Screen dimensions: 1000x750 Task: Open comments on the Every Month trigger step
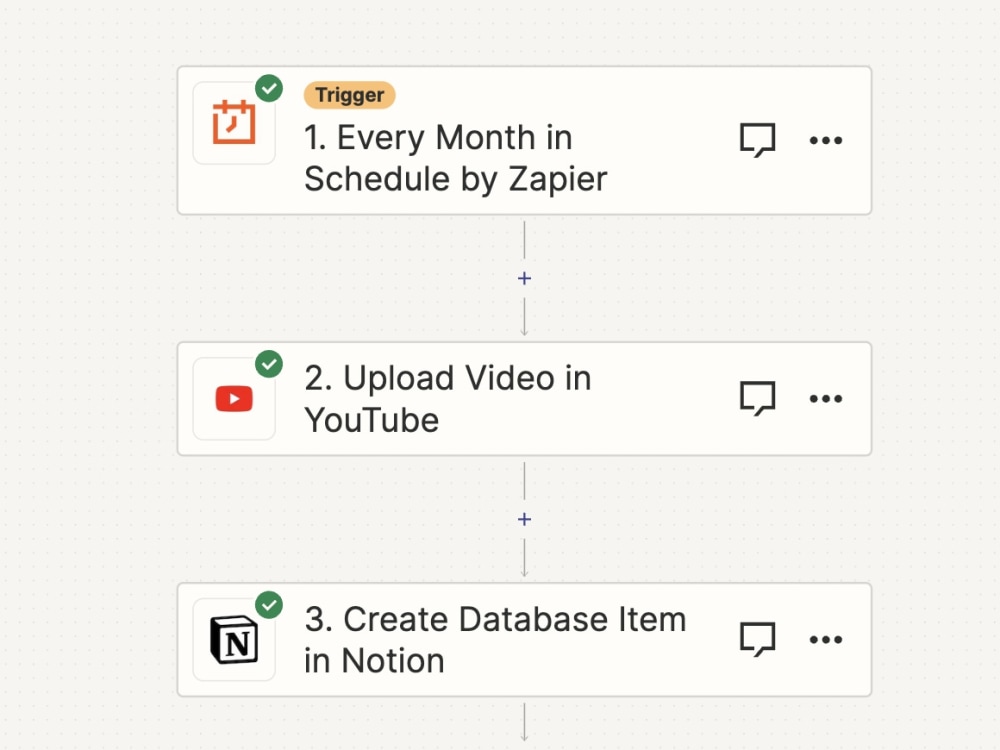coord(757,139)
